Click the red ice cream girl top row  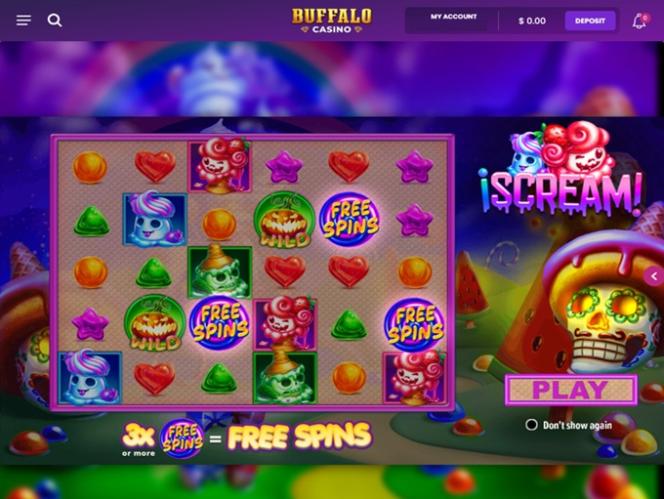[219, 165]
